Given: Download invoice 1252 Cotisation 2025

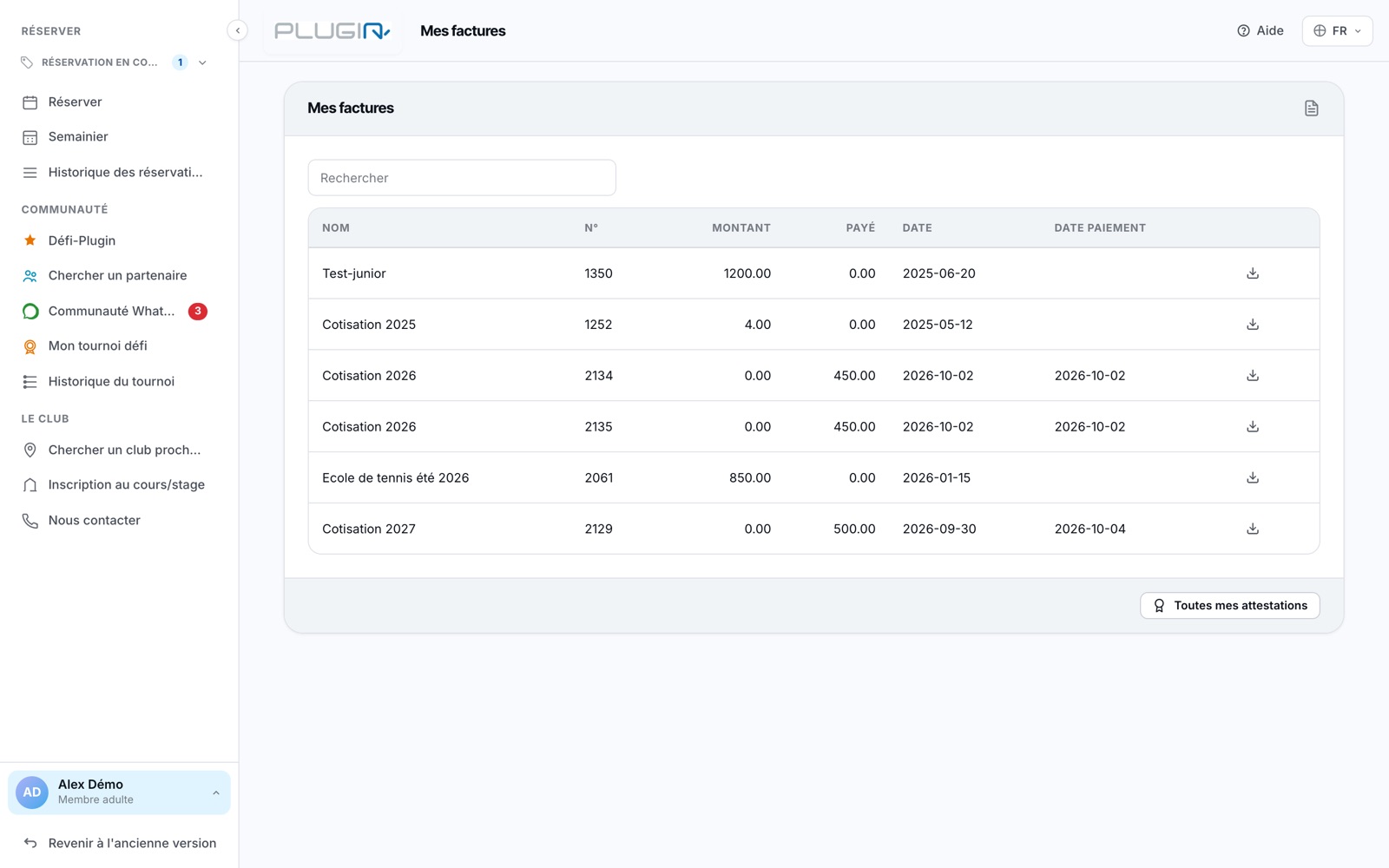Looking at the screenshot, I should coord(1252,325).
